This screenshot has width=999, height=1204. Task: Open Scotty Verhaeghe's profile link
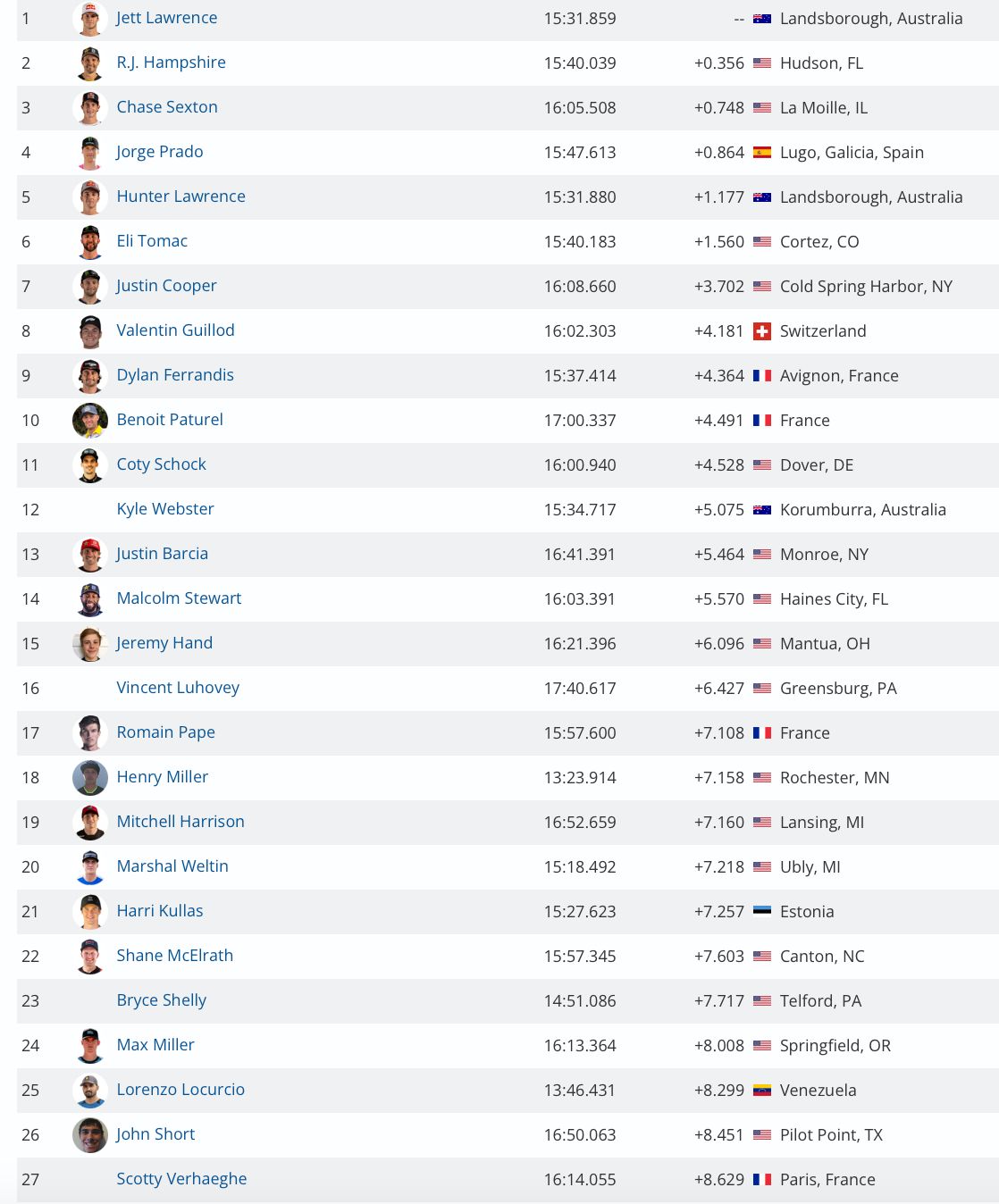[181, 1179]
